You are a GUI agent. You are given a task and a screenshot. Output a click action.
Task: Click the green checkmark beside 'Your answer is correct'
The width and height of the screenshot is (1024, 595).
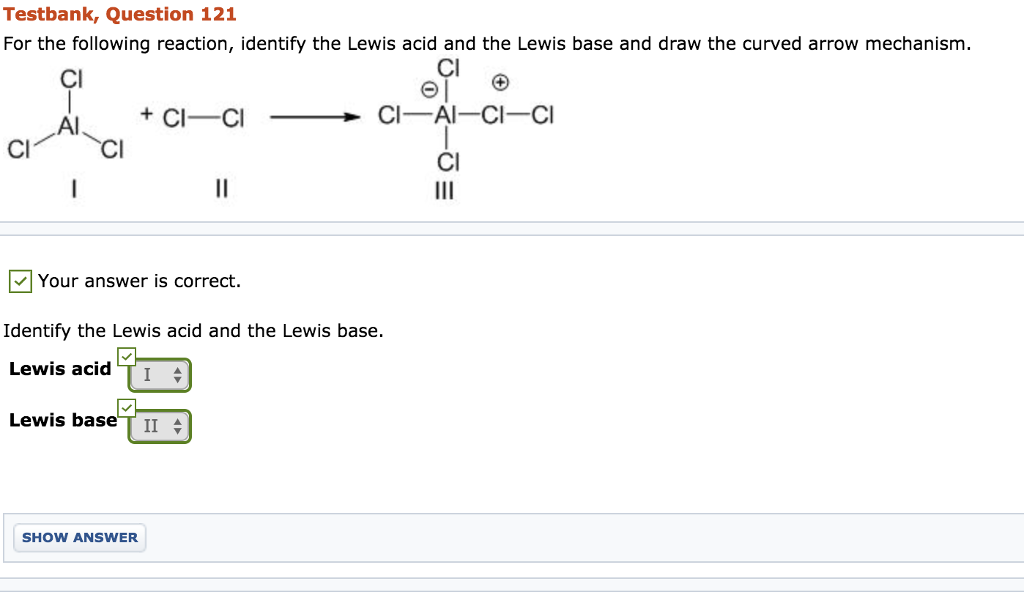point(21,281)
